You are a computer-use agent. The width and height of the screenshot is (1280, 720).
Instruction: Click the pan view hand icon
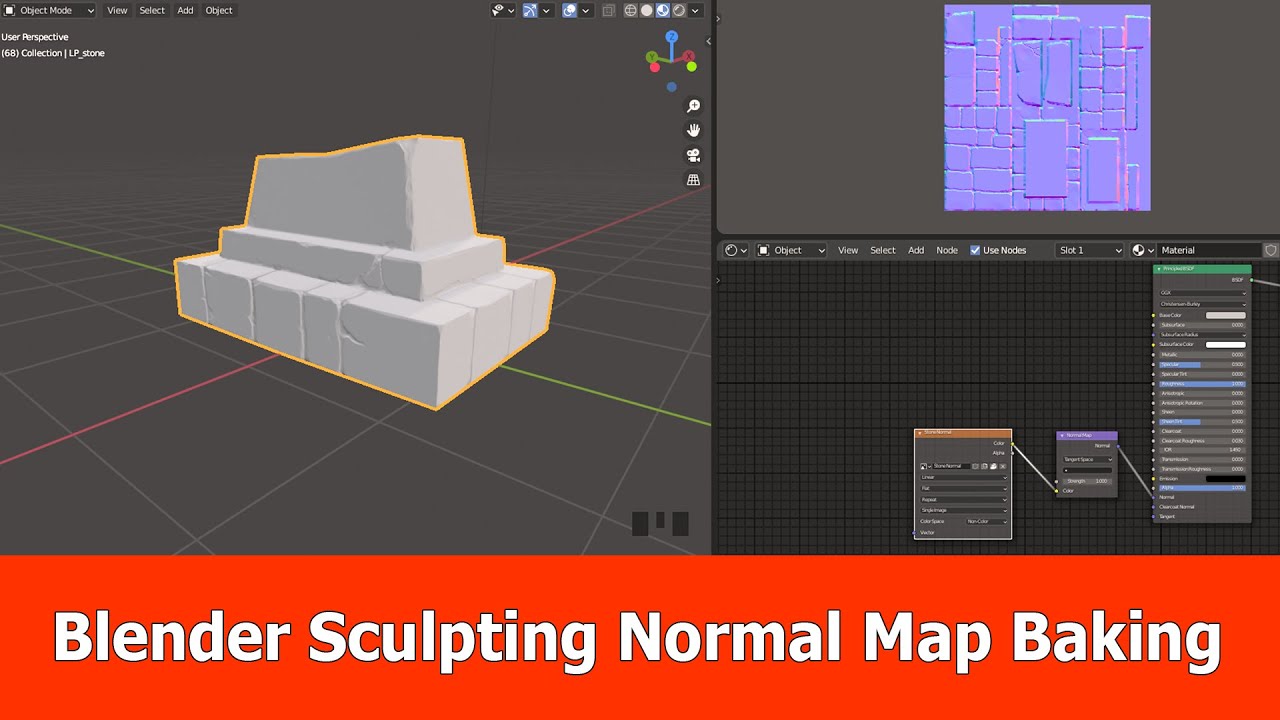pyautogui.click(x=693, y=130)
